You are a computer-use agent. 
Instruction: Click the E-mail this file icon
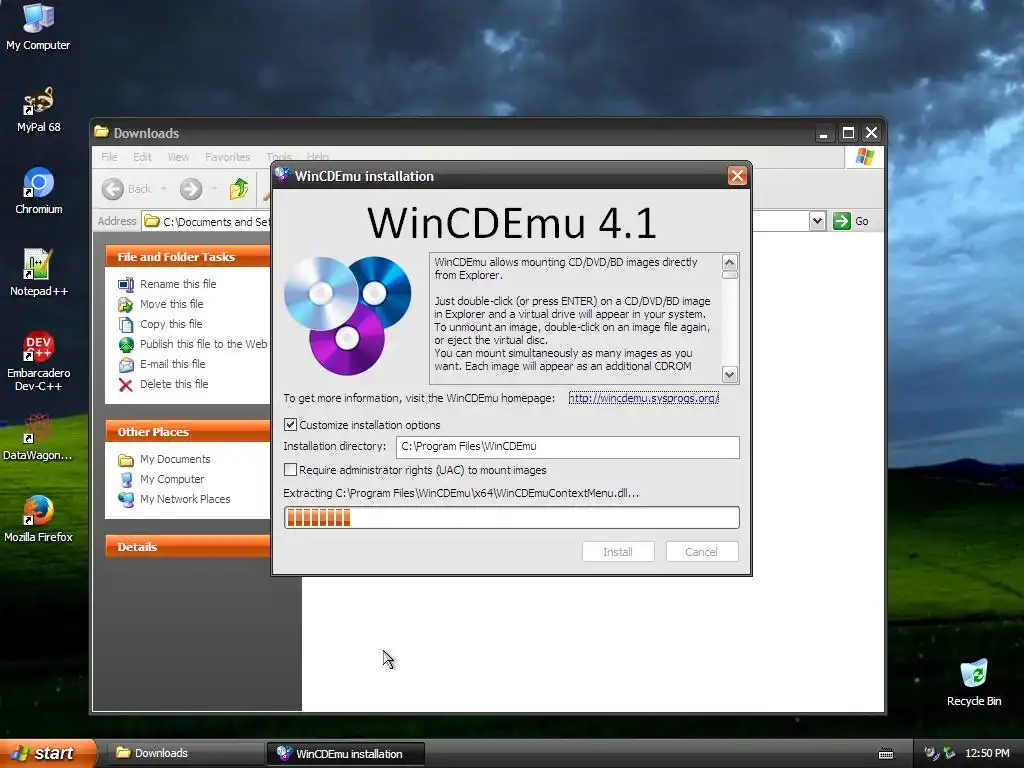125,364
